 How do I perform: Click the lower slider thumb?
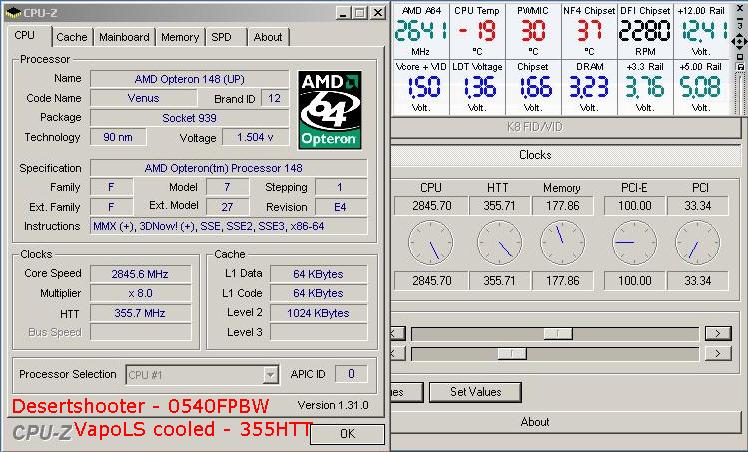click(512, 353)
